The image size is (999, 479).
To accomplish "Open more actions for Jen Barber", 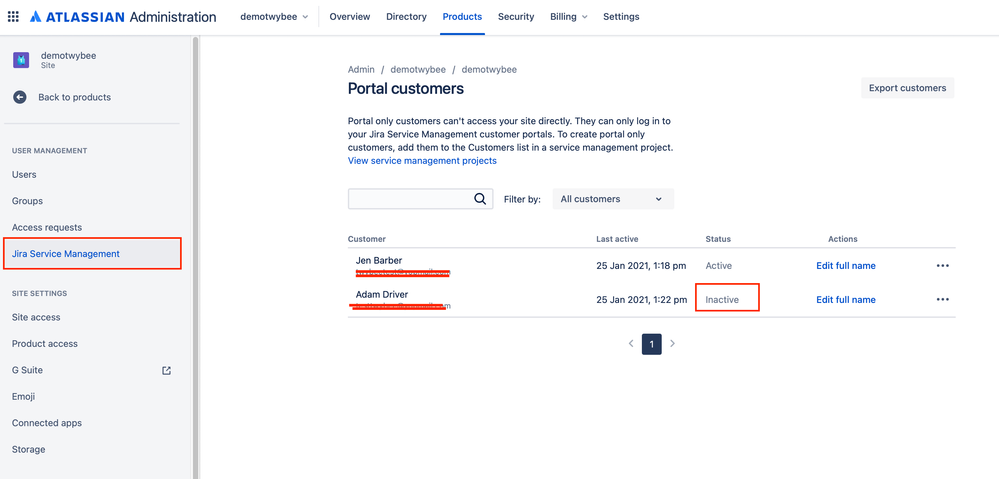I will (x=943, y=266).
